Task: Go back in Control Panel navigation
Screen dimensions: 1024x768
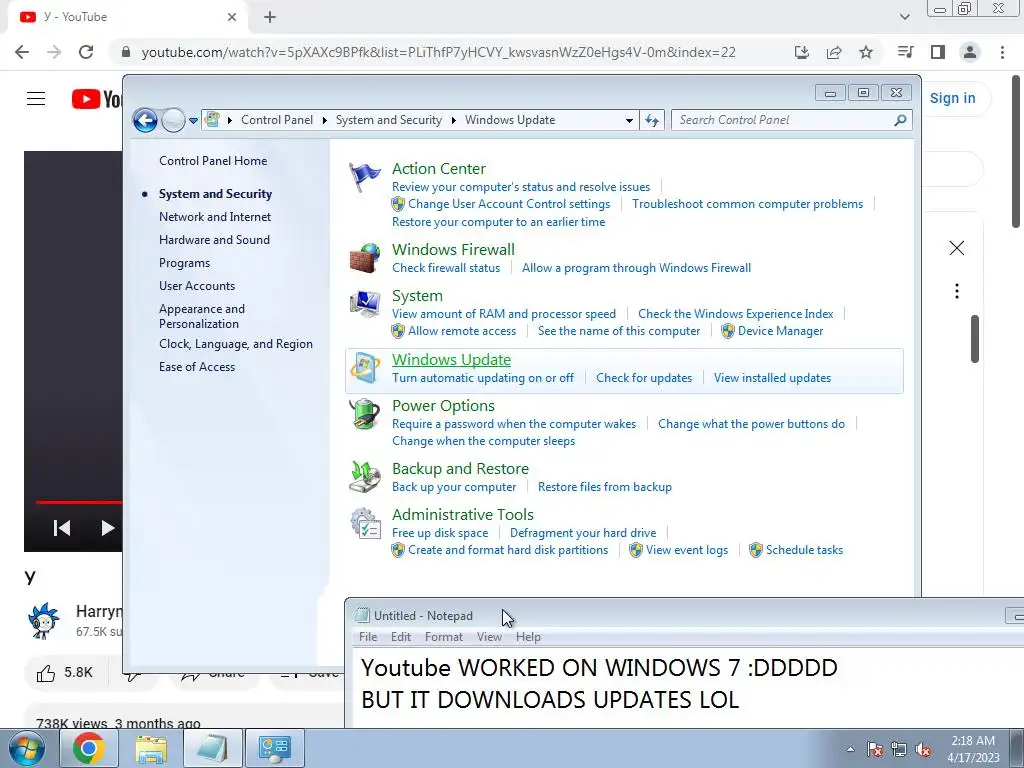Action: point(145,120)
